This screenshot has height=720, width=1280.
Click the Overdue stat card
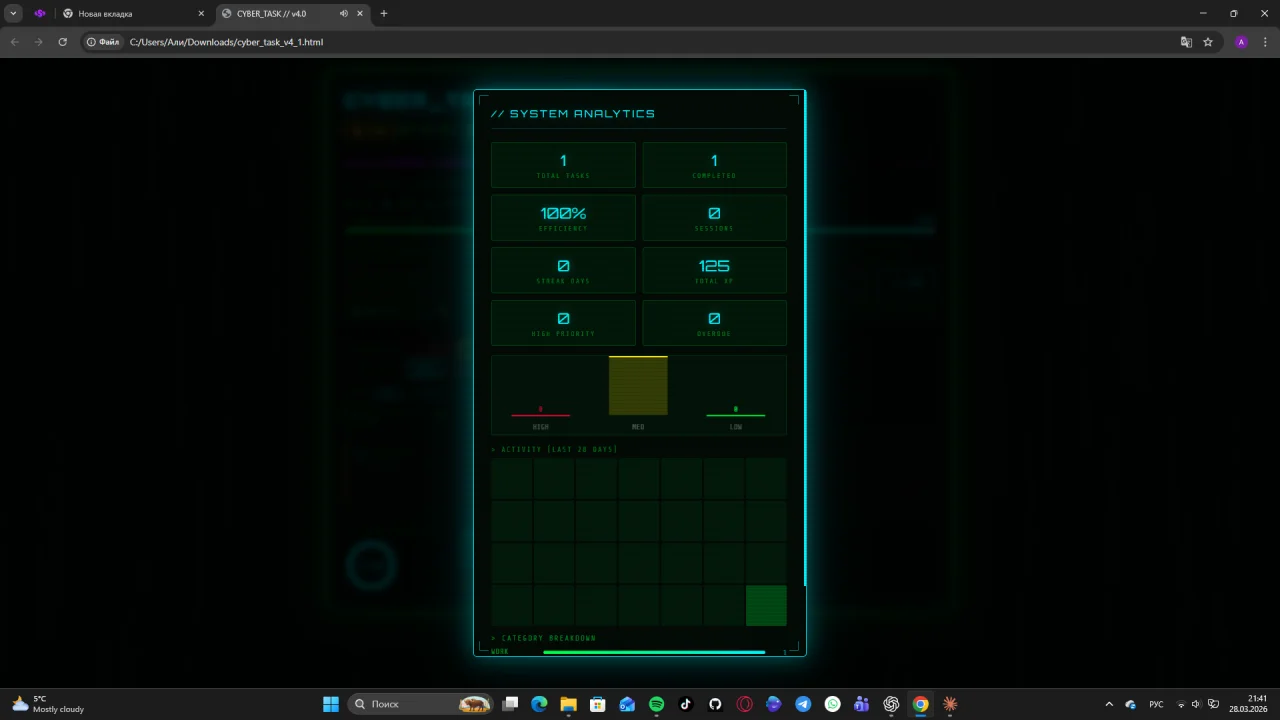tap(714, 323)
